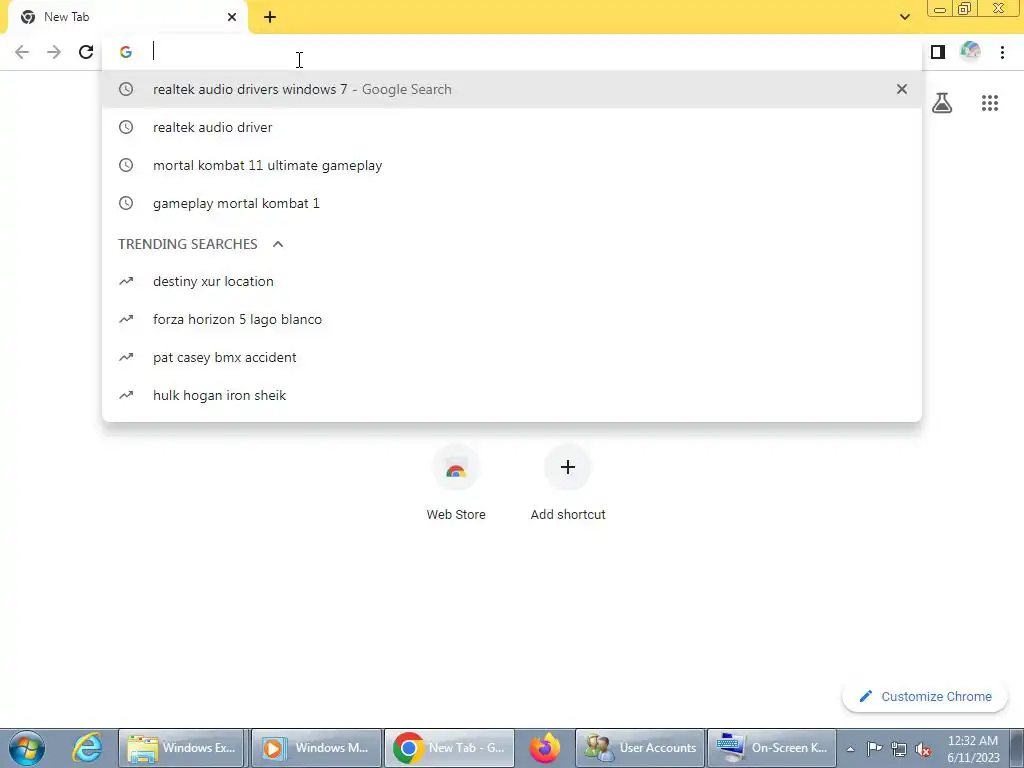1024x768 pixels.
Task: Collapse the Trending Searches section
Action: pos(278,244)
